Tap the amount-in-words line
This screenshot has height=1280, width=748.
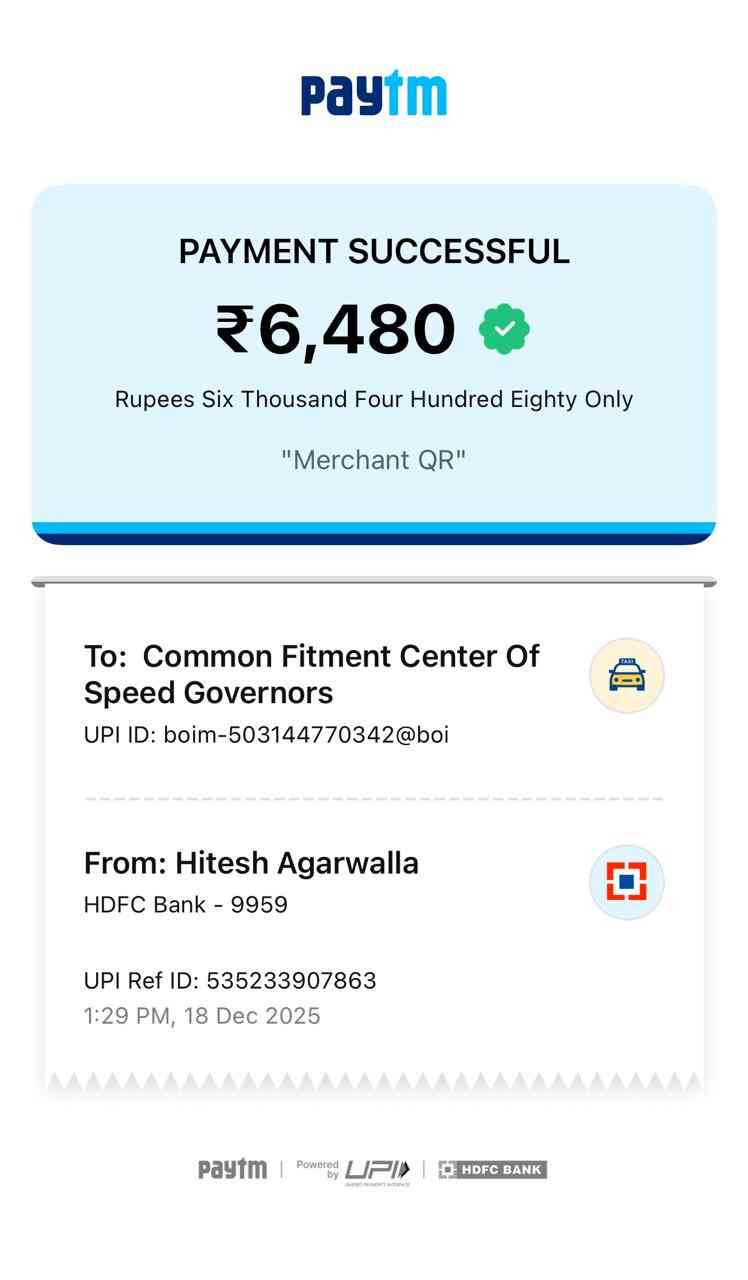click(x=374, y=399)
